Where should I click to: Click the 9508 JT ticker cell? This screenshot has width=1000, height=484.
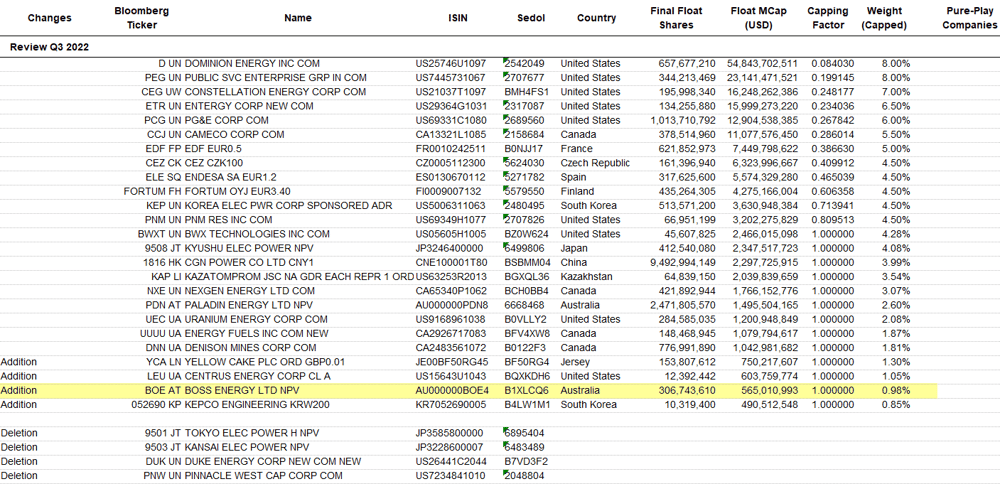(163, 248)
